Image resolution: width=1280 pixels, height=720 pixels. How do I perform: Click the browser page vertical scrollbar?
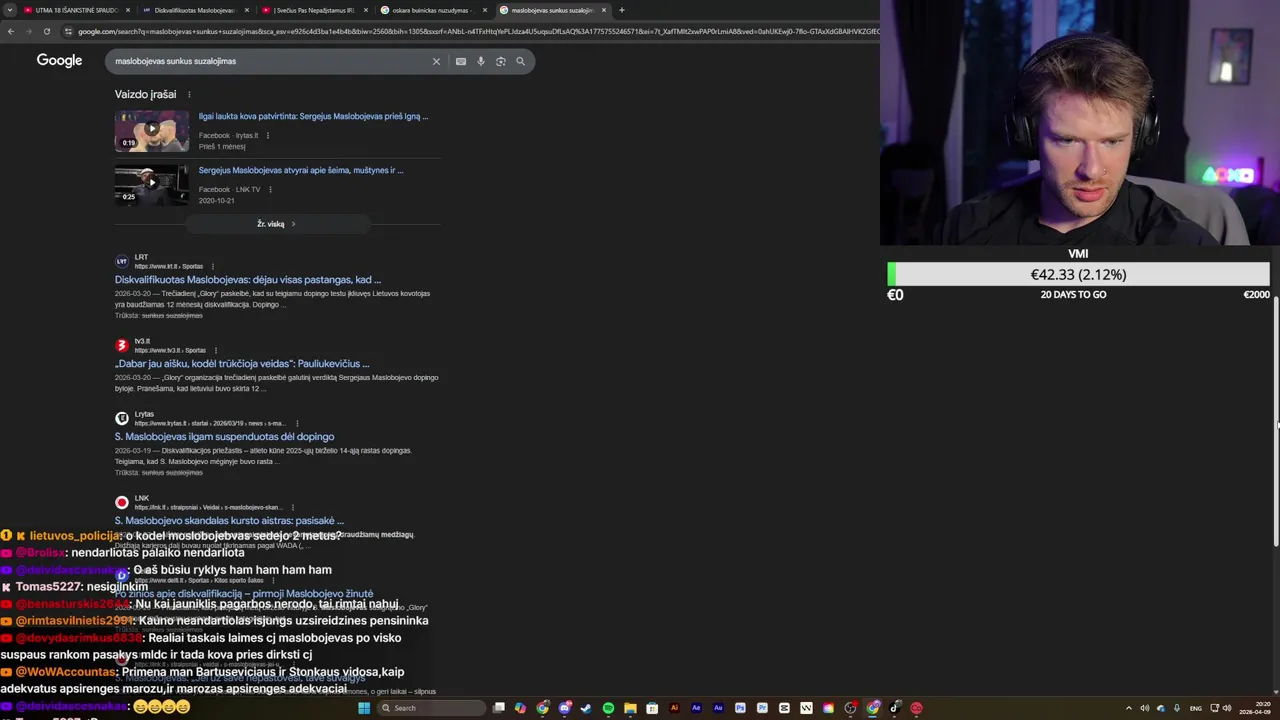pos(1276,420)
